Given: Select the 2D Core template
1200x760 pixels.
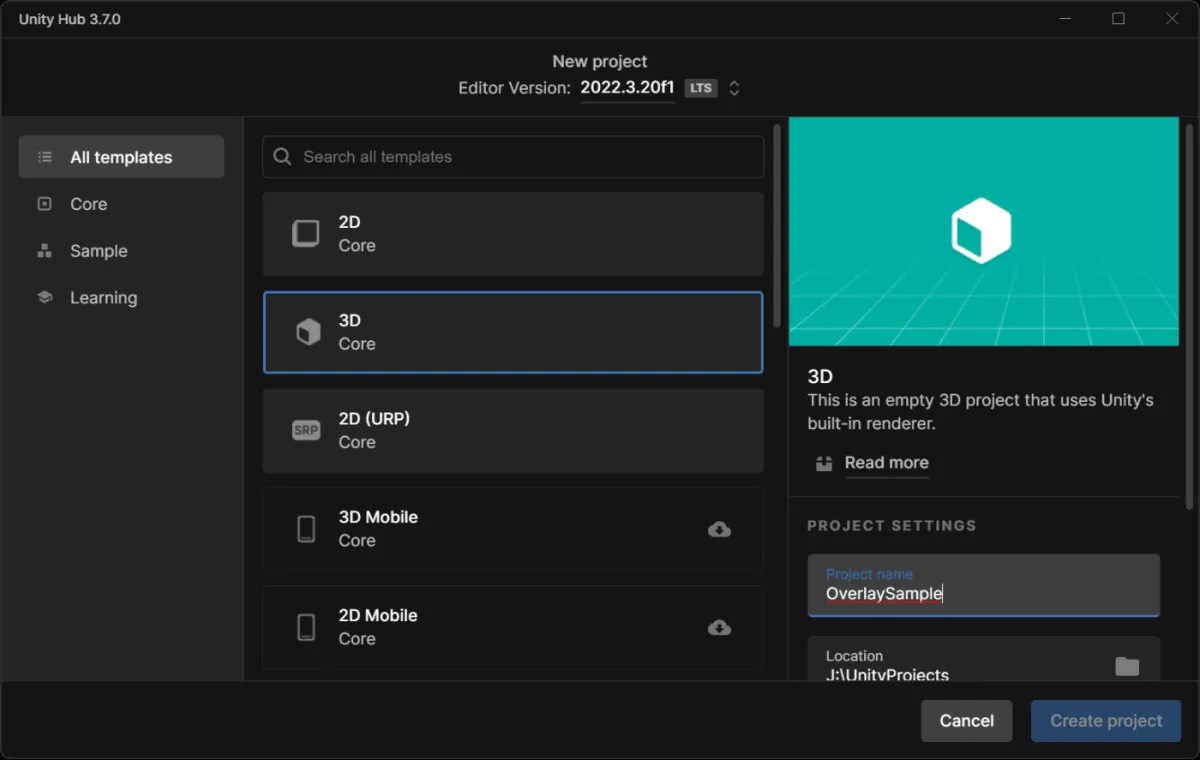Looking at the screenshot, I should tap(513, 234).
